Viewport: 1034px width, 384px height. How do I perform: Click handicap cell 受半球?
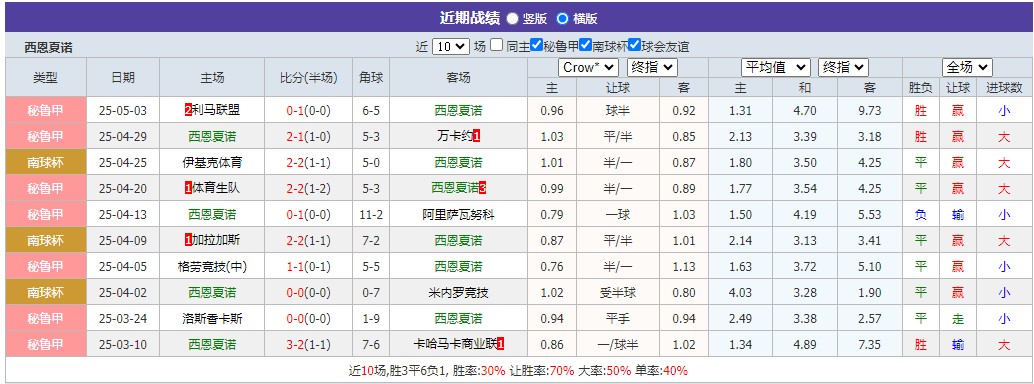618,292
